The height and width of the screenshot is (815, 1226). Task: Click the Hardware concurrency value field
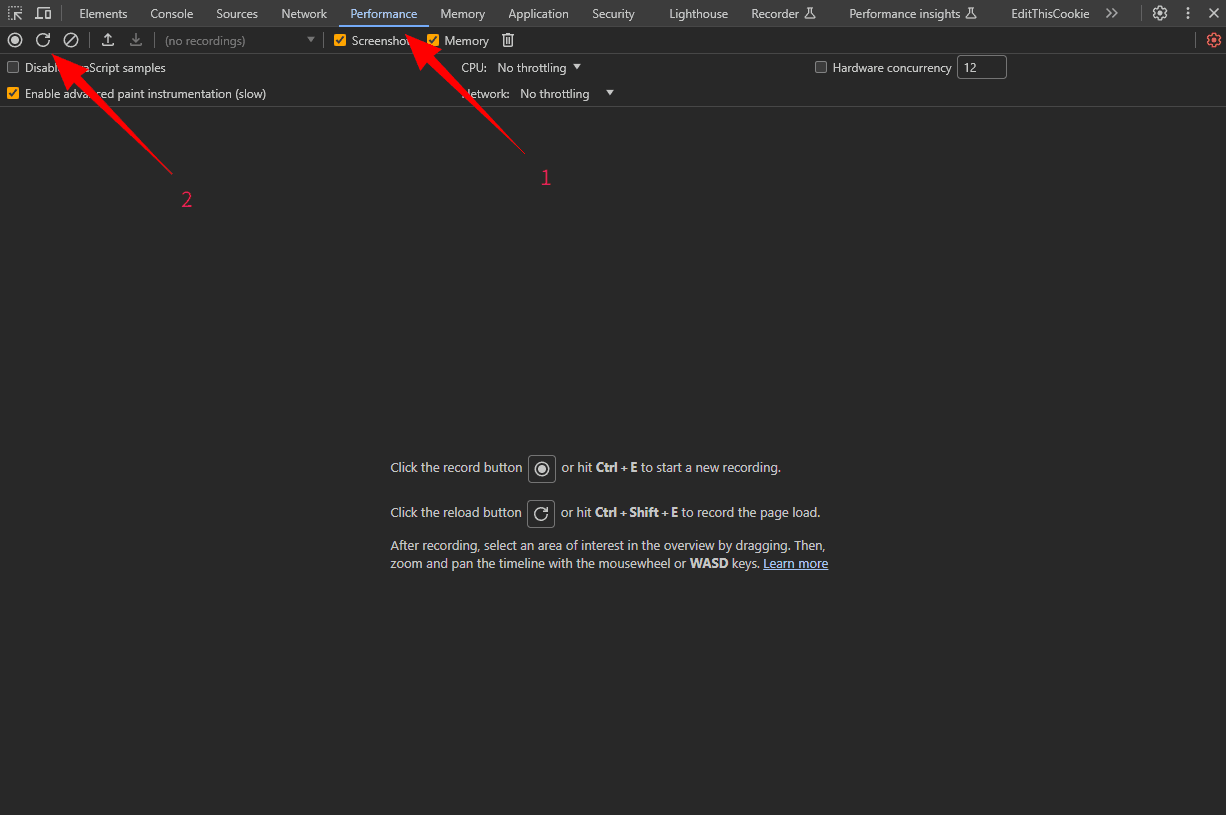click(x=981, y=67)
